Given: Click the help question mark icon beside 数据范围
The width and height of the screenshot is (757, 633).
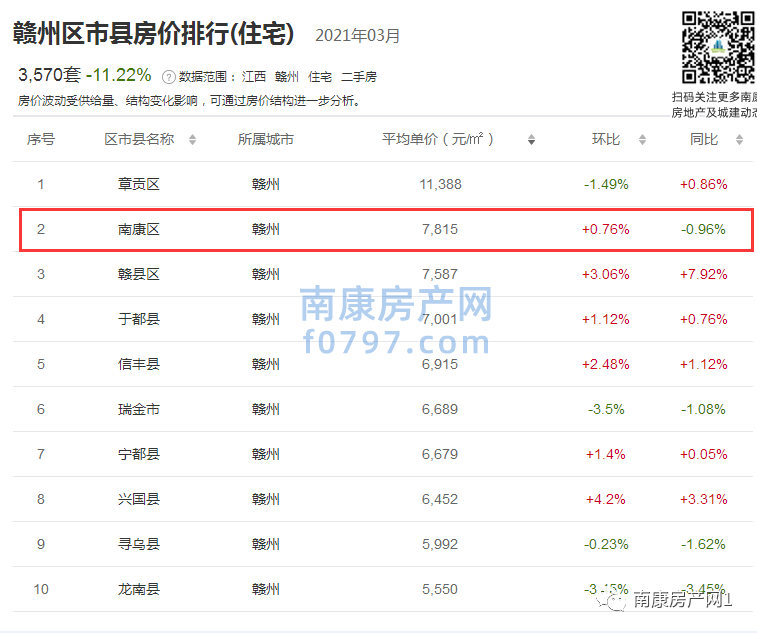Looking at the screenshot, I should (x=169, y=77).
